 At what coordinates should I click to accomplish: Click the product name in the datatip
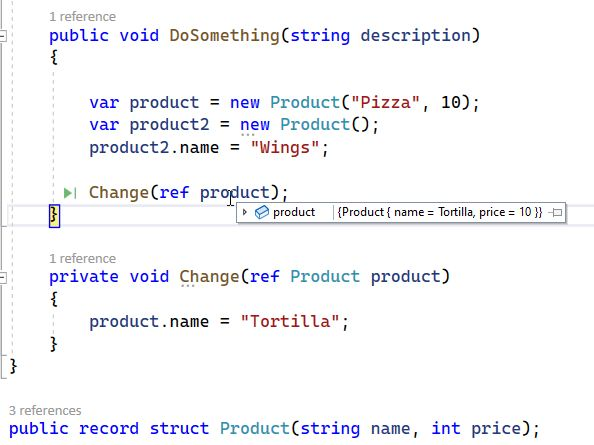(x=294, y=212)
